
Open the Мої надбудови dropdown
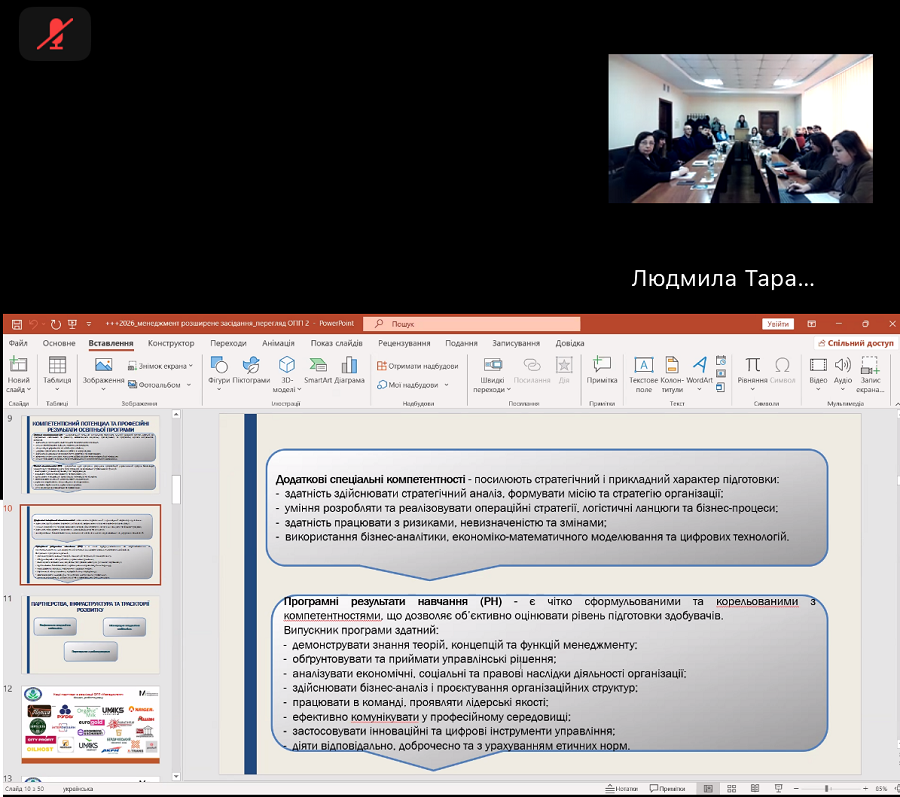(412, 384)
